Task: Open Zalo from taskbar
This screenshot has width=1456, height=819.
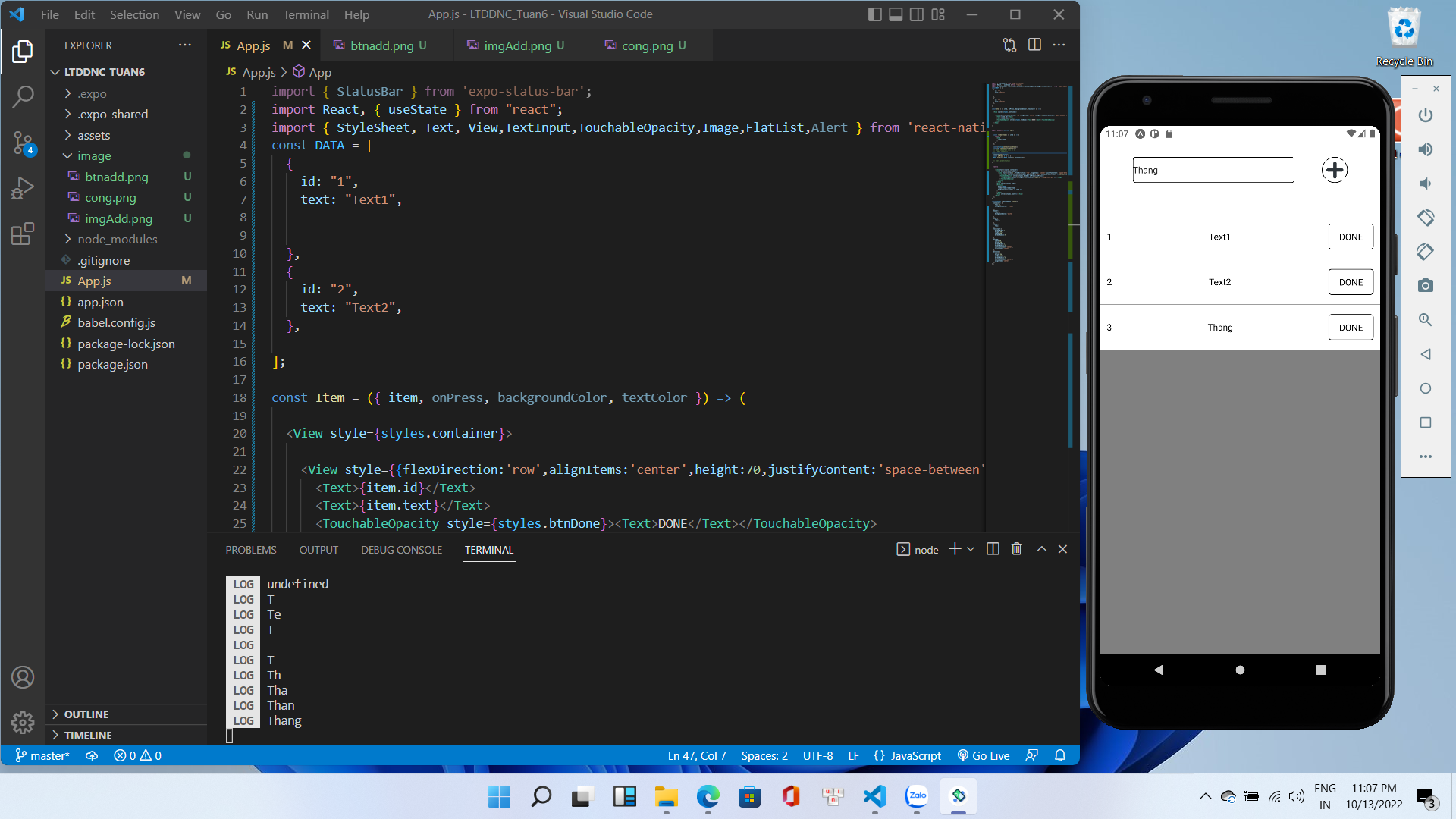Action: [x=917, y=796]
